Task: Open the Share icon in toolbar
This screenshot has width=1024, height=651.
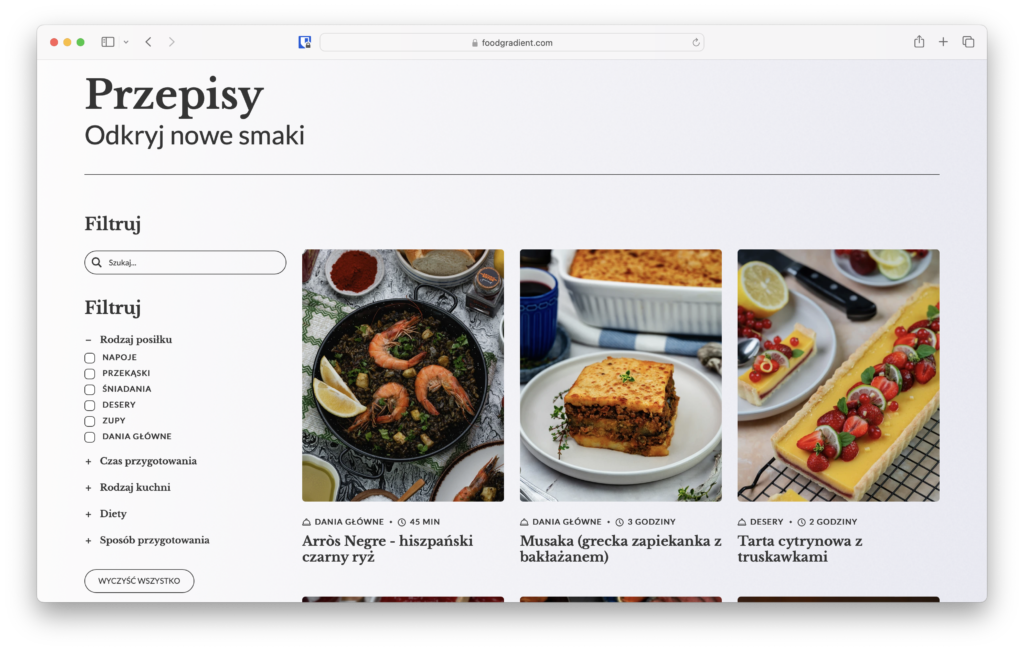Action: click(x=919, y=42)
